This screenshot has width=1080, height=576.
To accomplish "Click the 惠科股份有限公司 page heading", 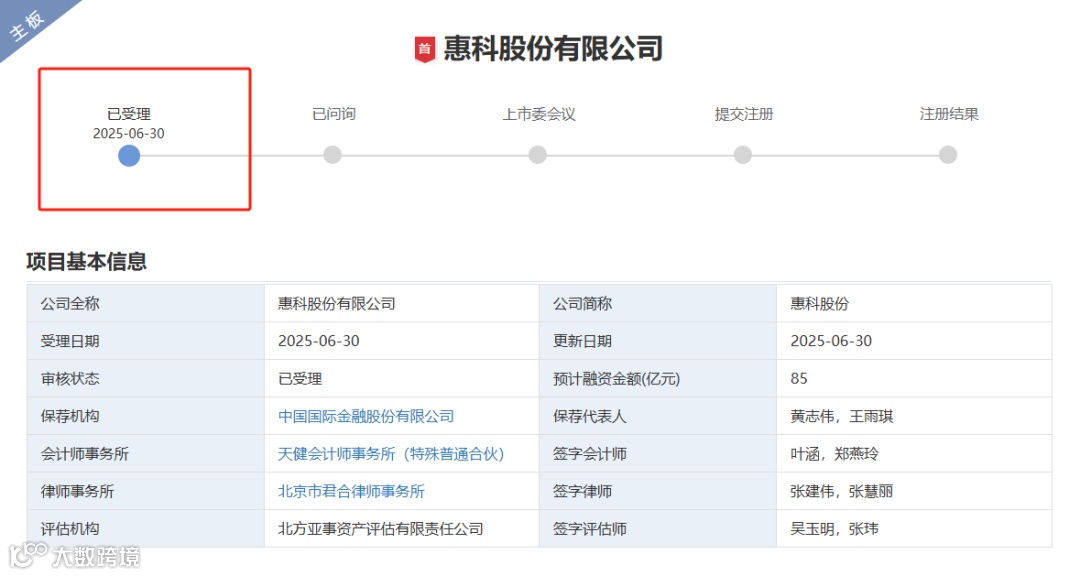I will point(553,48).
